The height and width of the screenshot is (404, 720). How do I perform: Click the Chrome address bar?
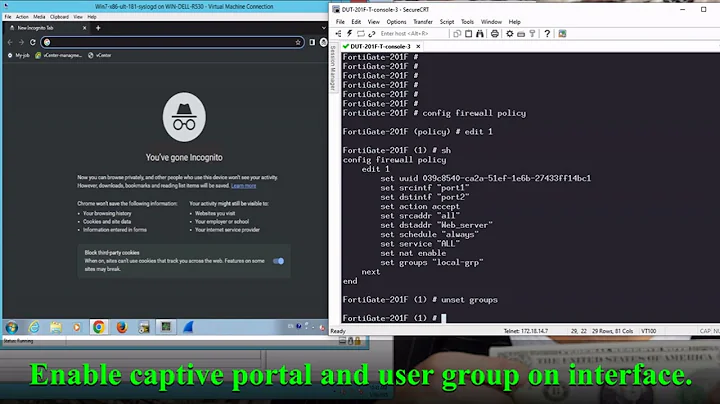[x=172, y=42]
